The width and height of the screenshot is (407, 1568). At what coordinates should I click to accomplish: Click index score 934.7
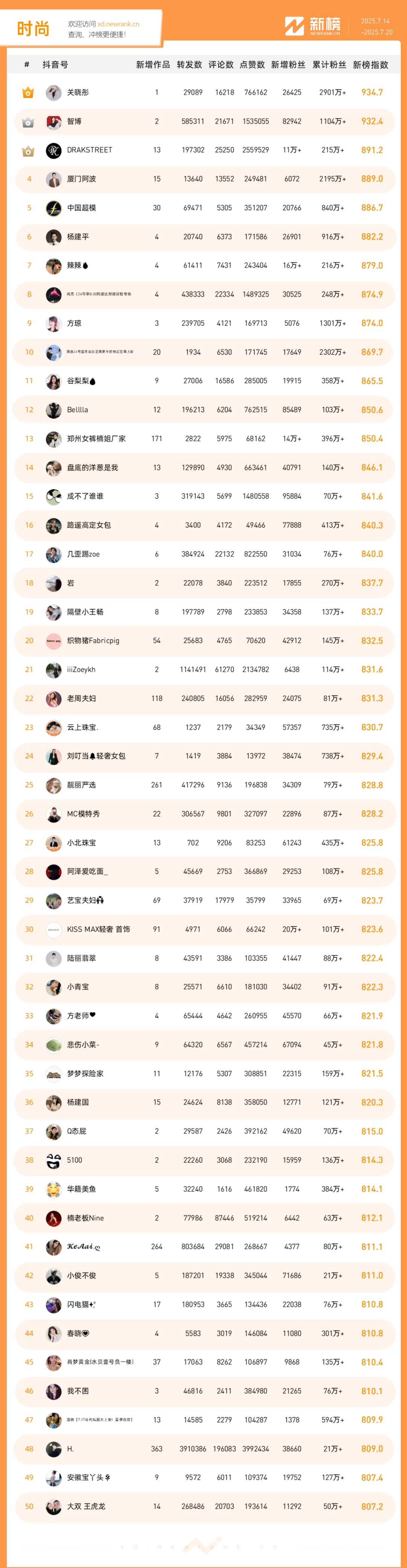tap(372, 92)
